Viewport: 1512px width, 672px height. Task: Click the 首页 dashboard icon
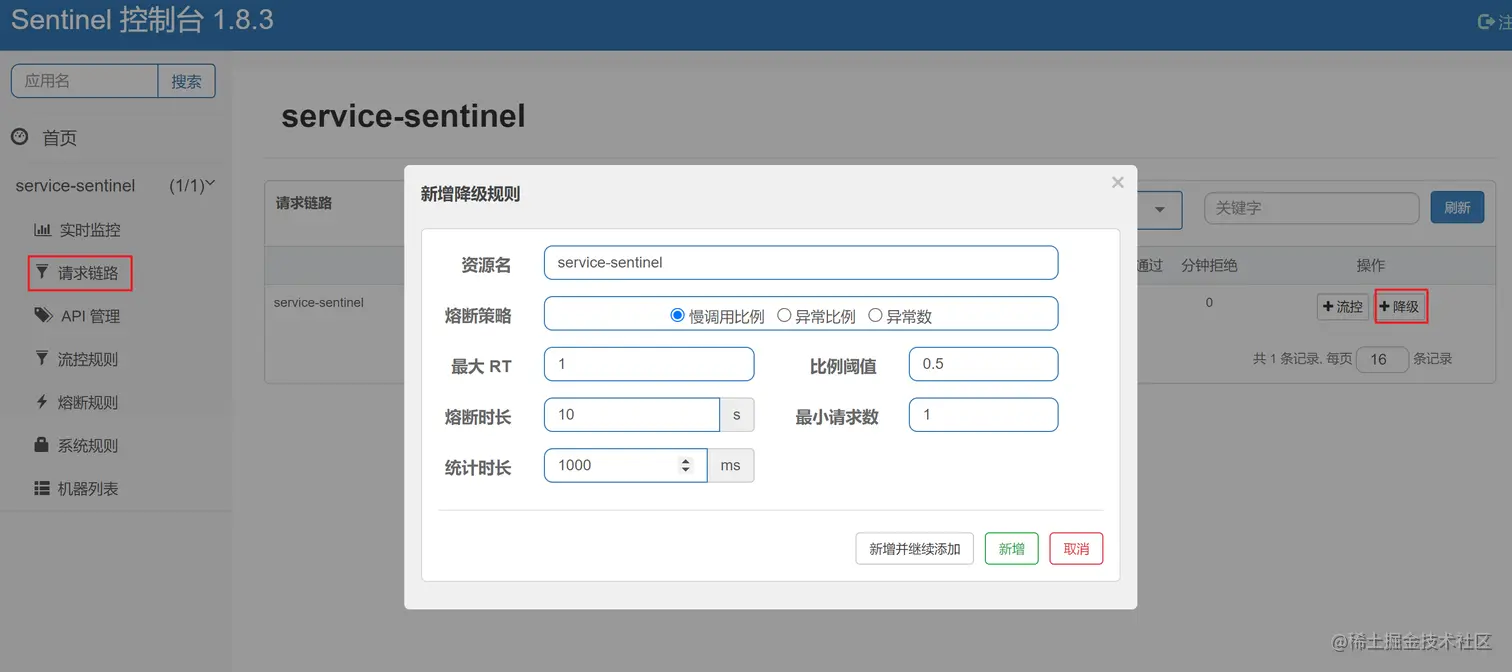[20, 137]
